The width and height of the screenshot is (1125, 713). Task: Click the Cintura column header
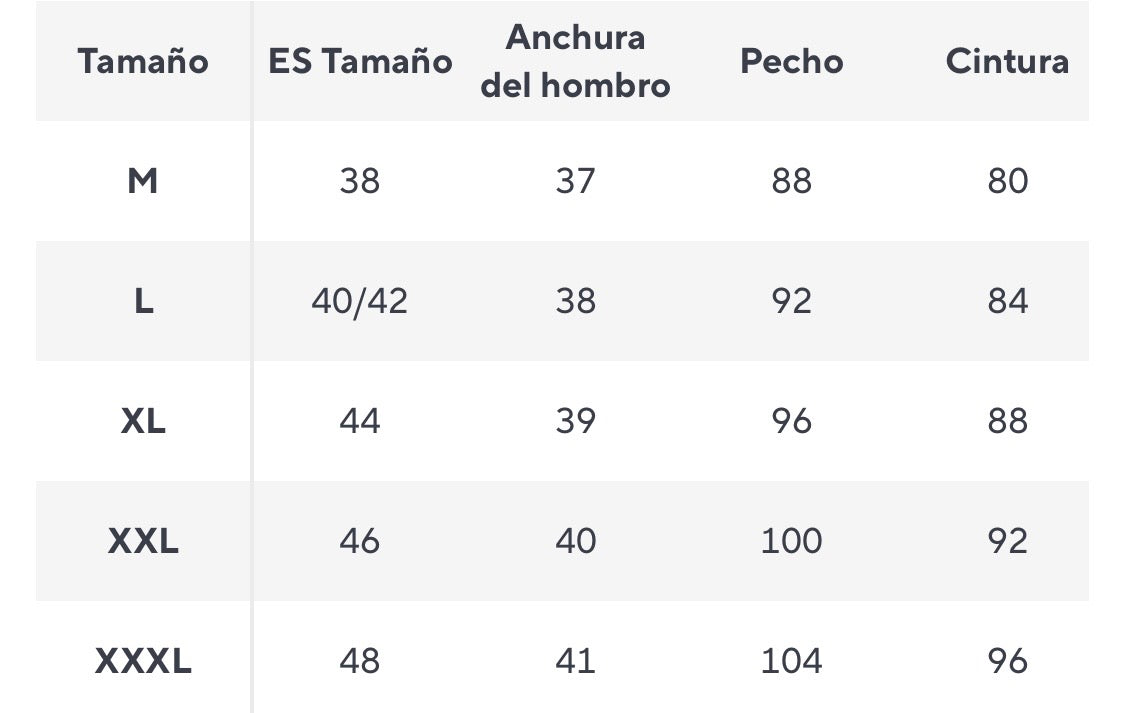(1007, 62)
